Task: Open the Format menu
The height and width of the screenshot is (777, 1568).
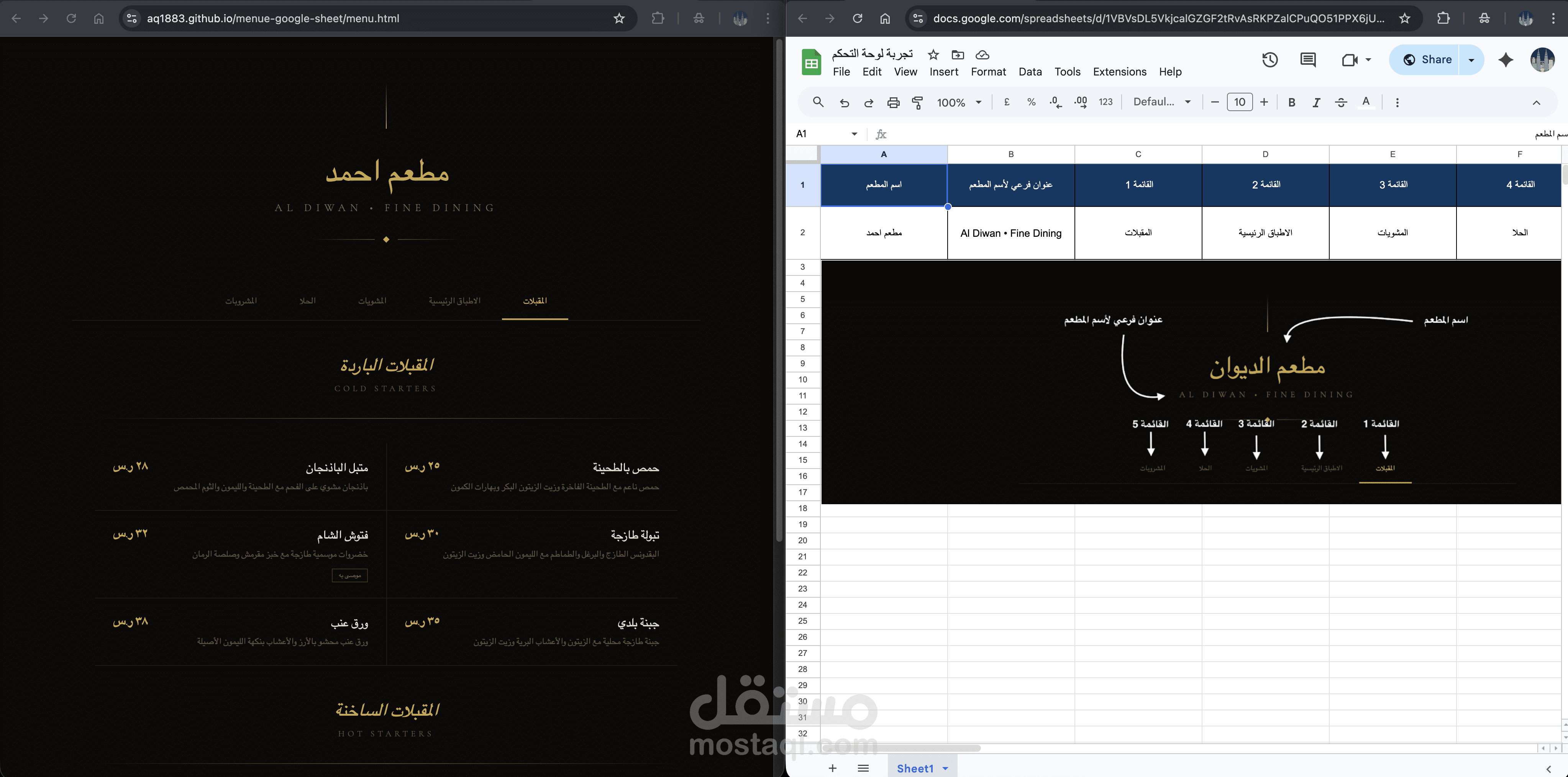Action: (989, 72)
